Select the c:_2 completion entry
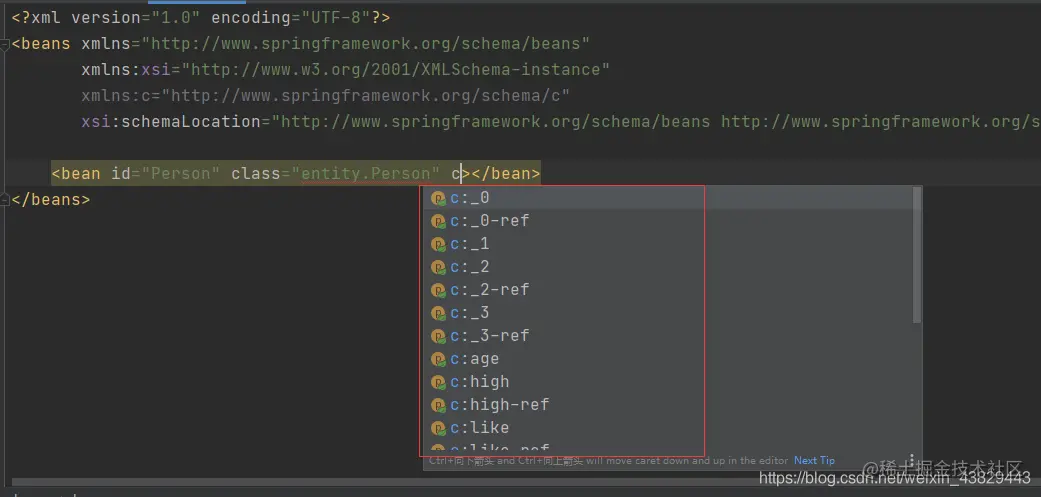1041x497 pixels. click(x=669, y=267)
